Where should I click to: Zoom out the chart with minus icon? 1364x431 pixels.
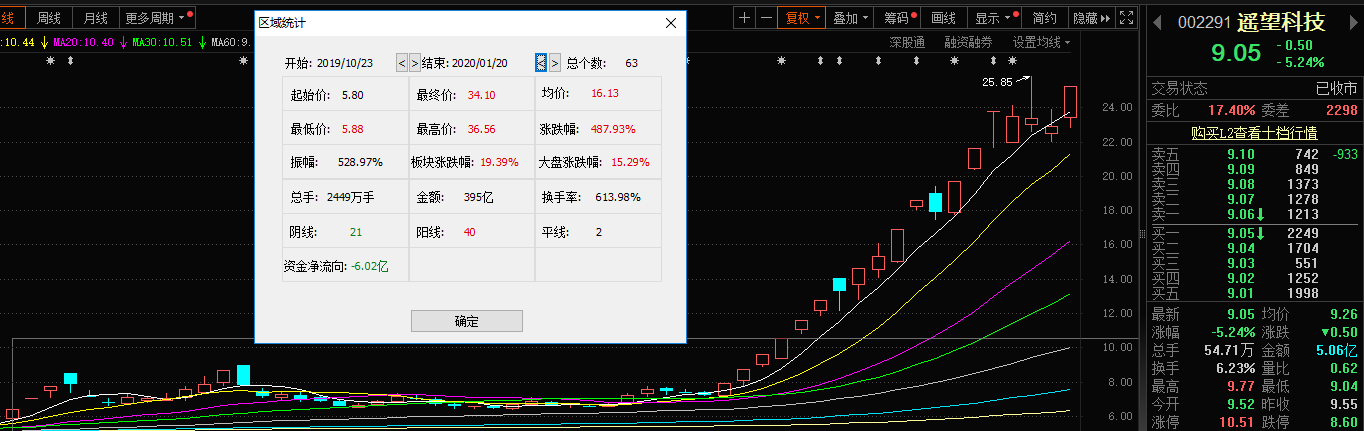[x=766, y=17]
